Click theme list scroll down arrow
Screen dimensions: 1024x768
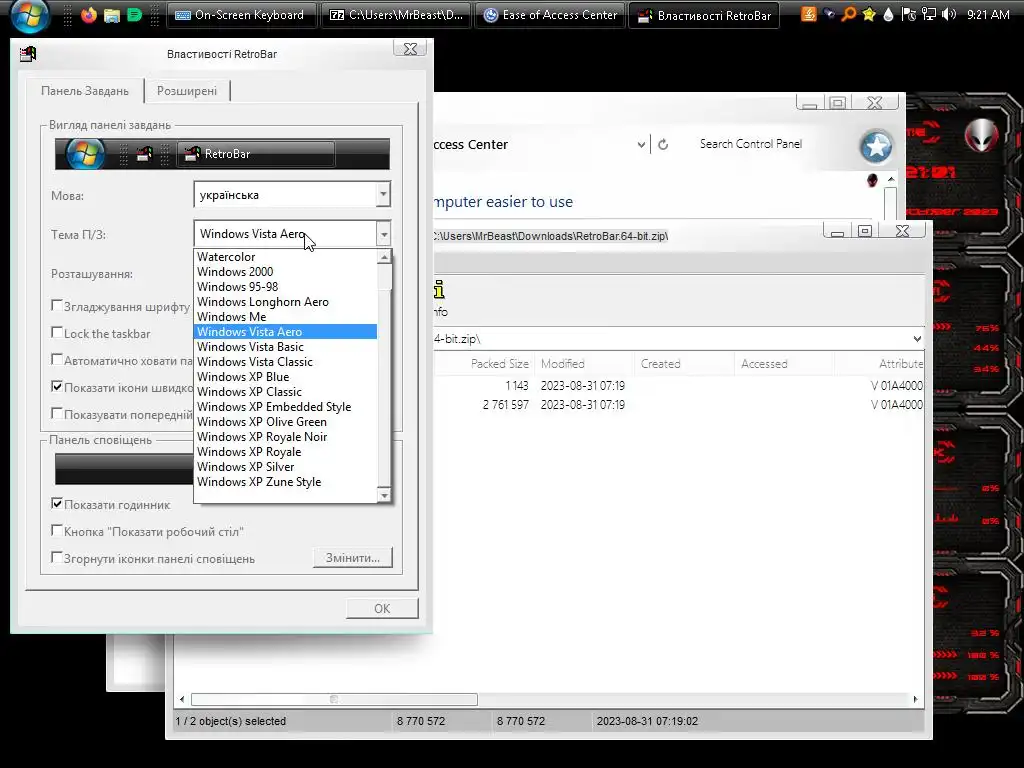(384, 496)
